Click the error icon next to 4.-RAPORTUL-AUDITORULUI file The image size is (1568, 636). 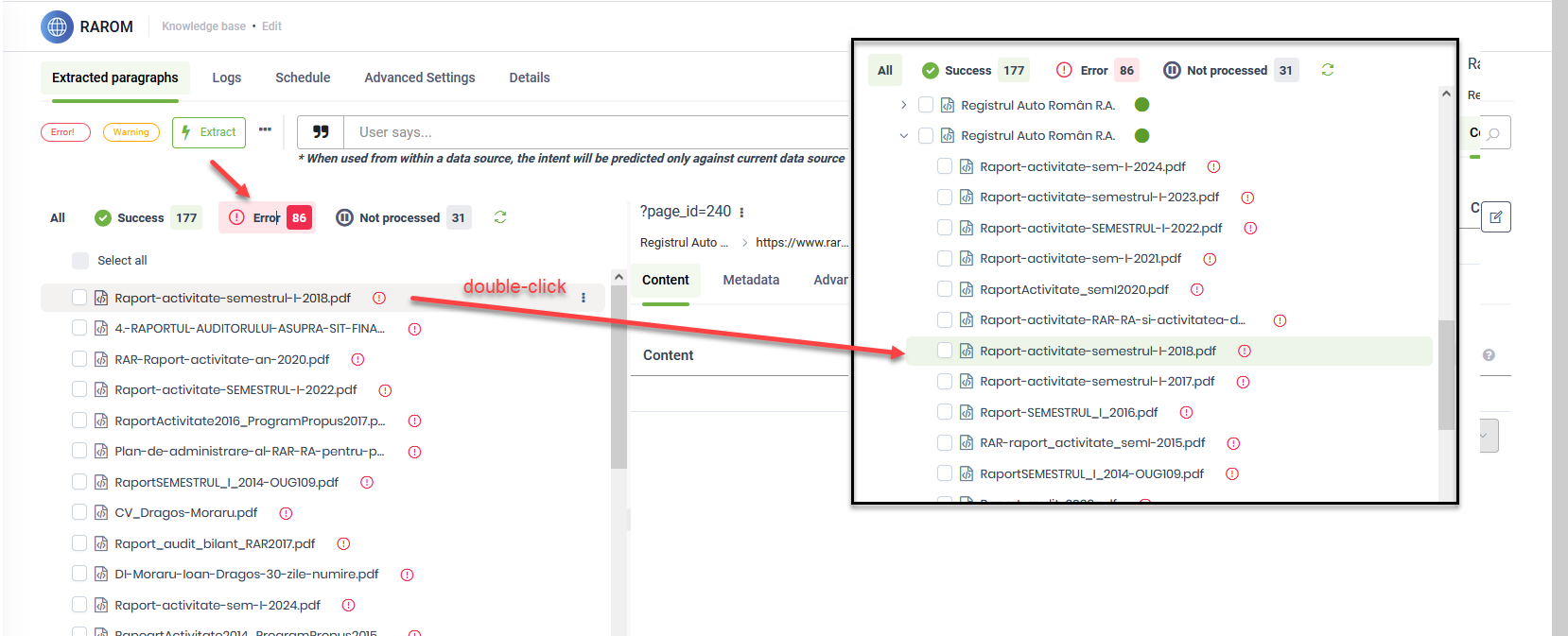[414, 329]
